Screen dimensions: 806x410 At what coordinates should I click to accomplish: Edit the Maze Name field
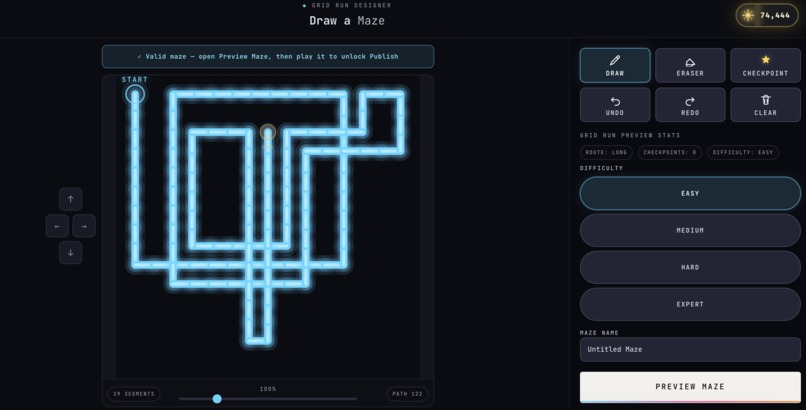(x=690, y=349)
